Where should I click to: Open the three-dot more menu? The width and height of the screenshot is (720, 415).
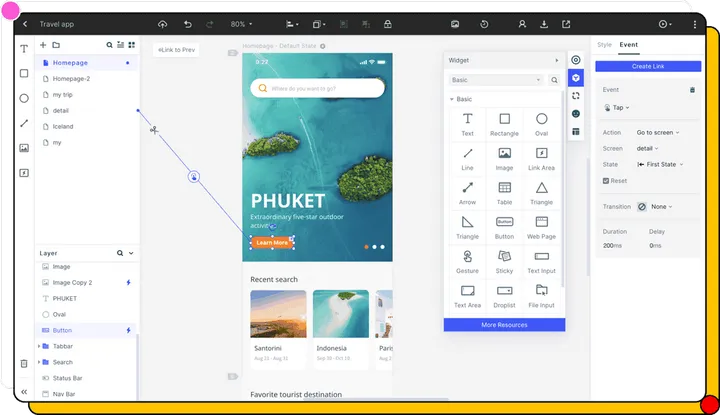[695, 24]
